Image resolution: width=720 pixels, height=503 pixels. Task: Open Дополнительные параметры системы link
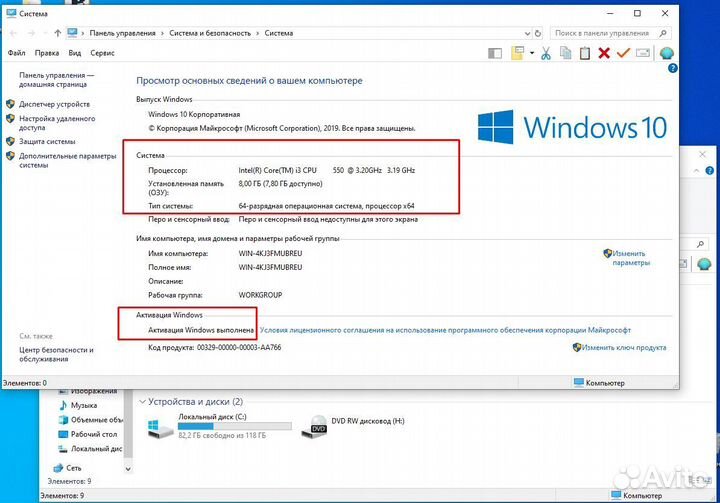pyautogui.click(x=68, y=160)
